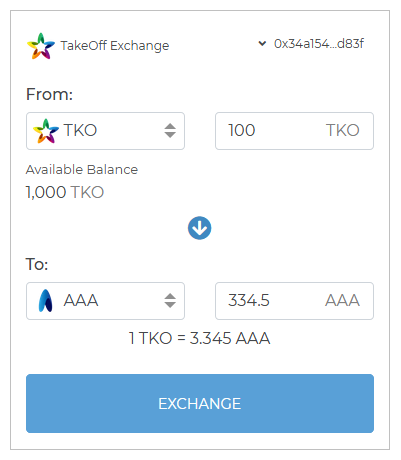Click the 1,000 TKO available balance
Image resolution: width=401 pixels, height=460 pixels.
[x=65, y=192]
